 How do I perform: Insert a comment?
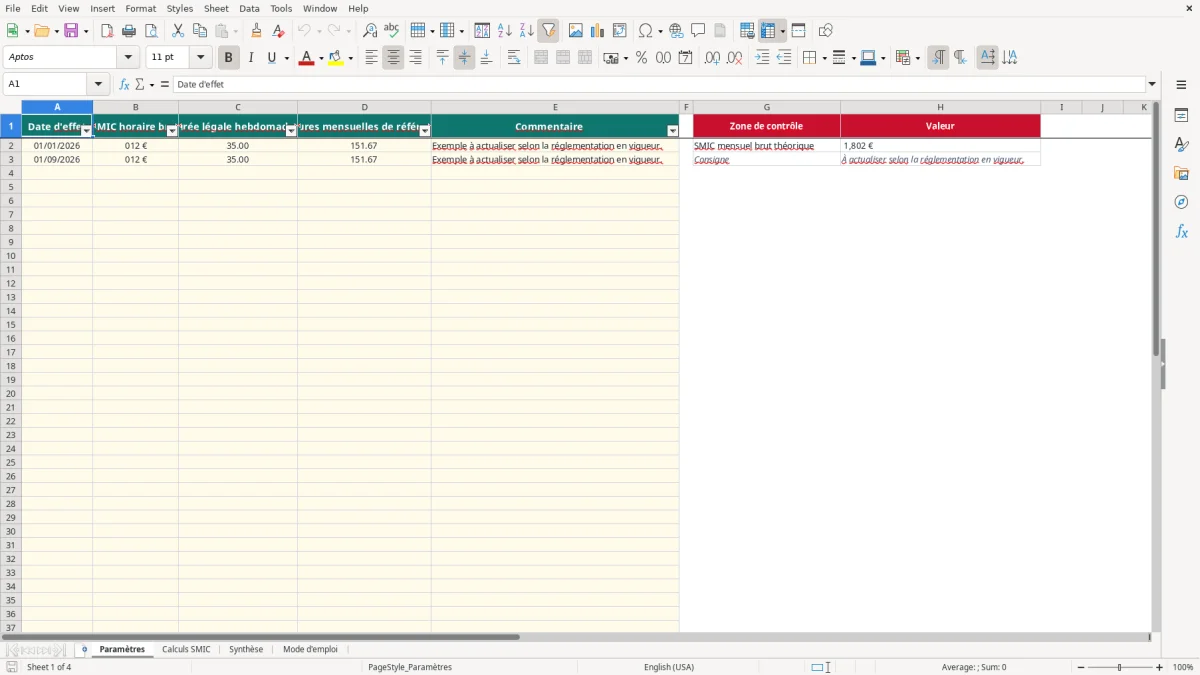tap(698, 31)
